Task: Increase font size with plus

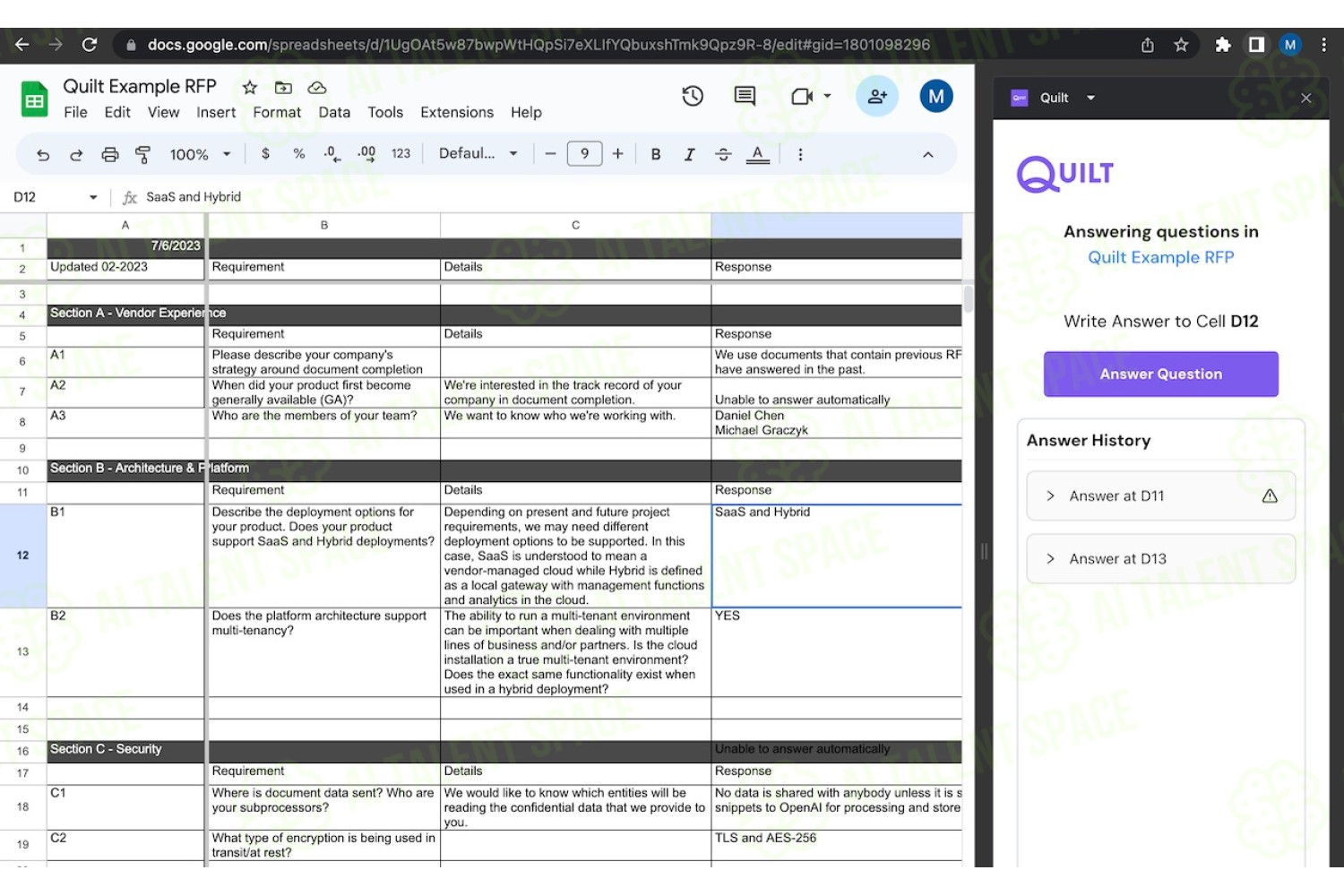Action: [618, 154]
